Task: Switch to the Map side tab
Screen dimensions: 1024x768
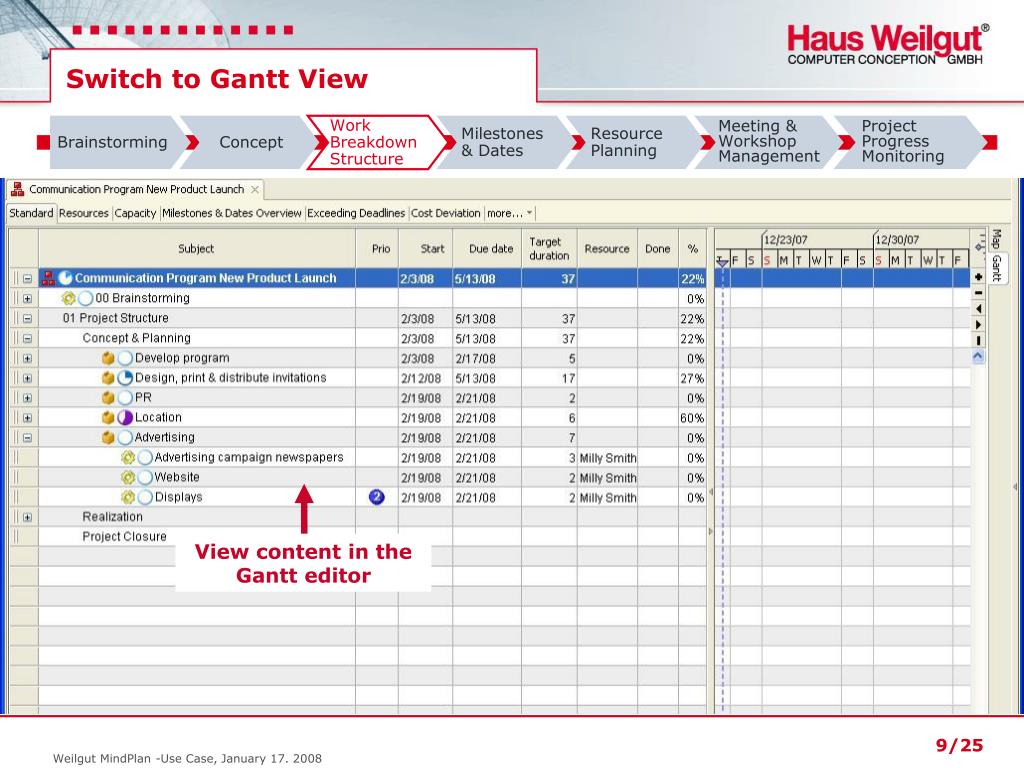Action: [x=997, y=239]
